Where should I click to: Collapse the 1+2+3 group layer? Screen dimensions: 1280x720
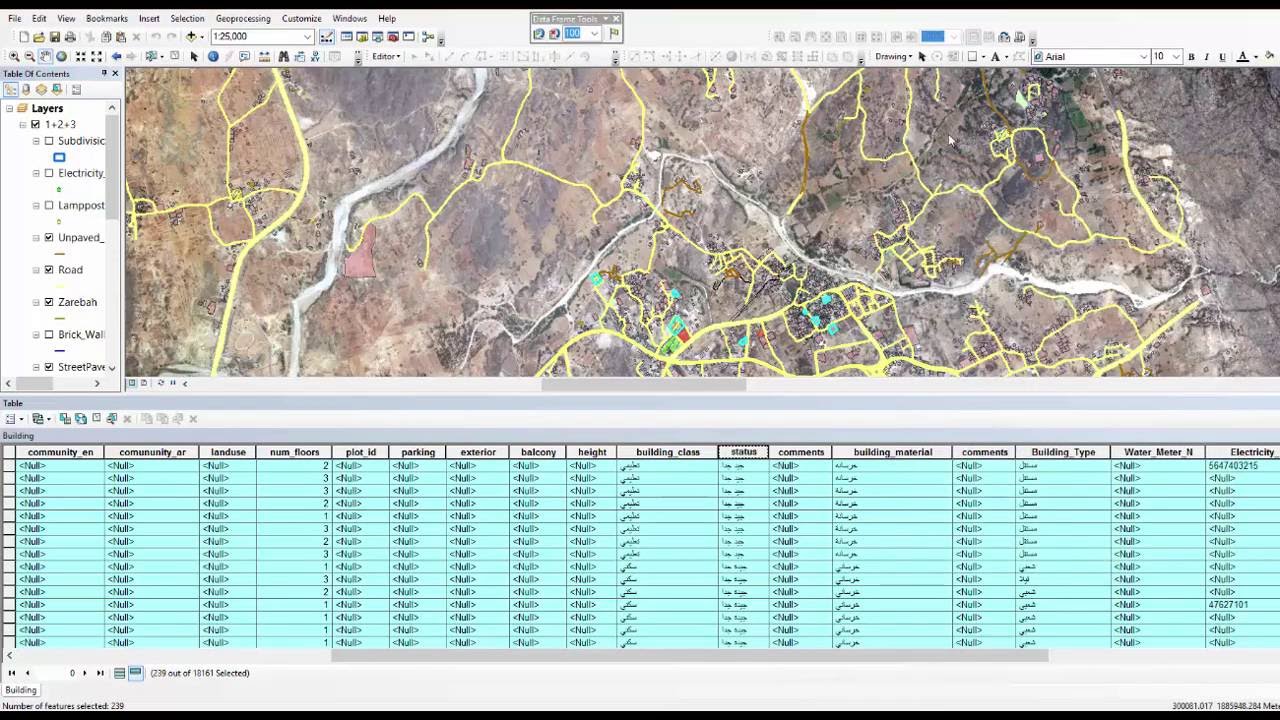23,125
